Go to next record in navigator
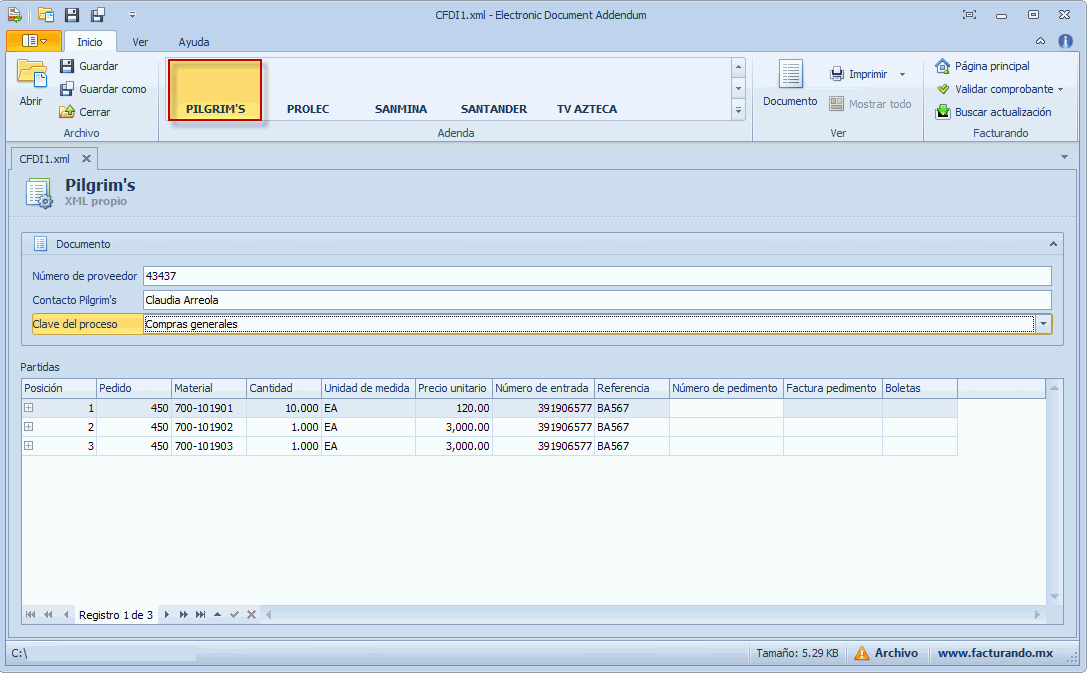Viewport: 1087px width, 673px height. (x=166, y=615)
